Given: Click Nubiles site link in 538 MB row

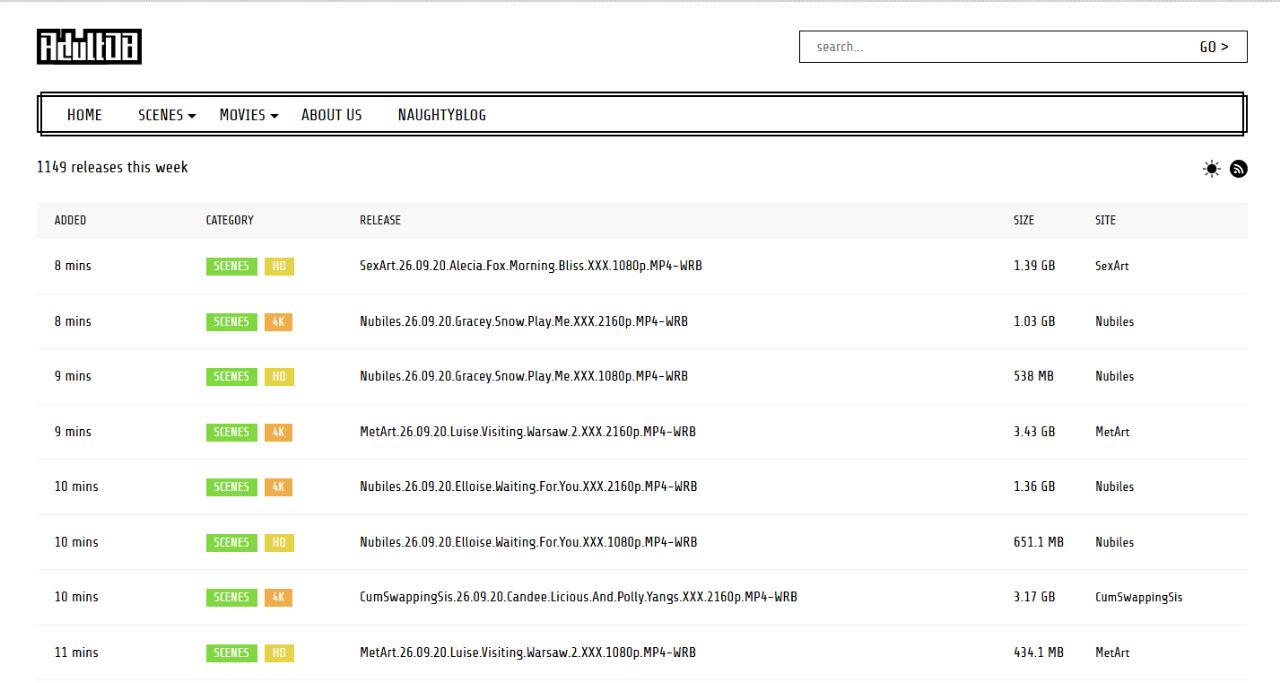Looking at the screenshot, I should 1115,377.
